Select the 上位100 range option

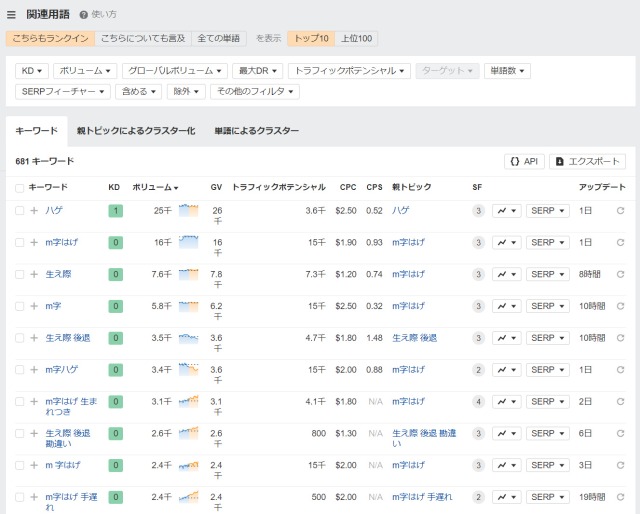coord(356,38)
